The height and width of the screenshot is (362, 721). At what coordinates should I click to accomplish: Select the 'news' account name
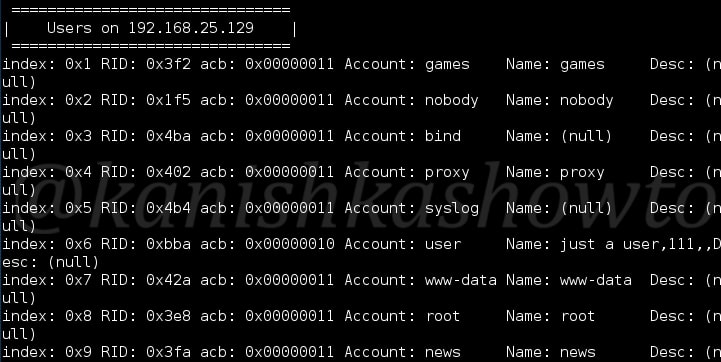(443, 352)
